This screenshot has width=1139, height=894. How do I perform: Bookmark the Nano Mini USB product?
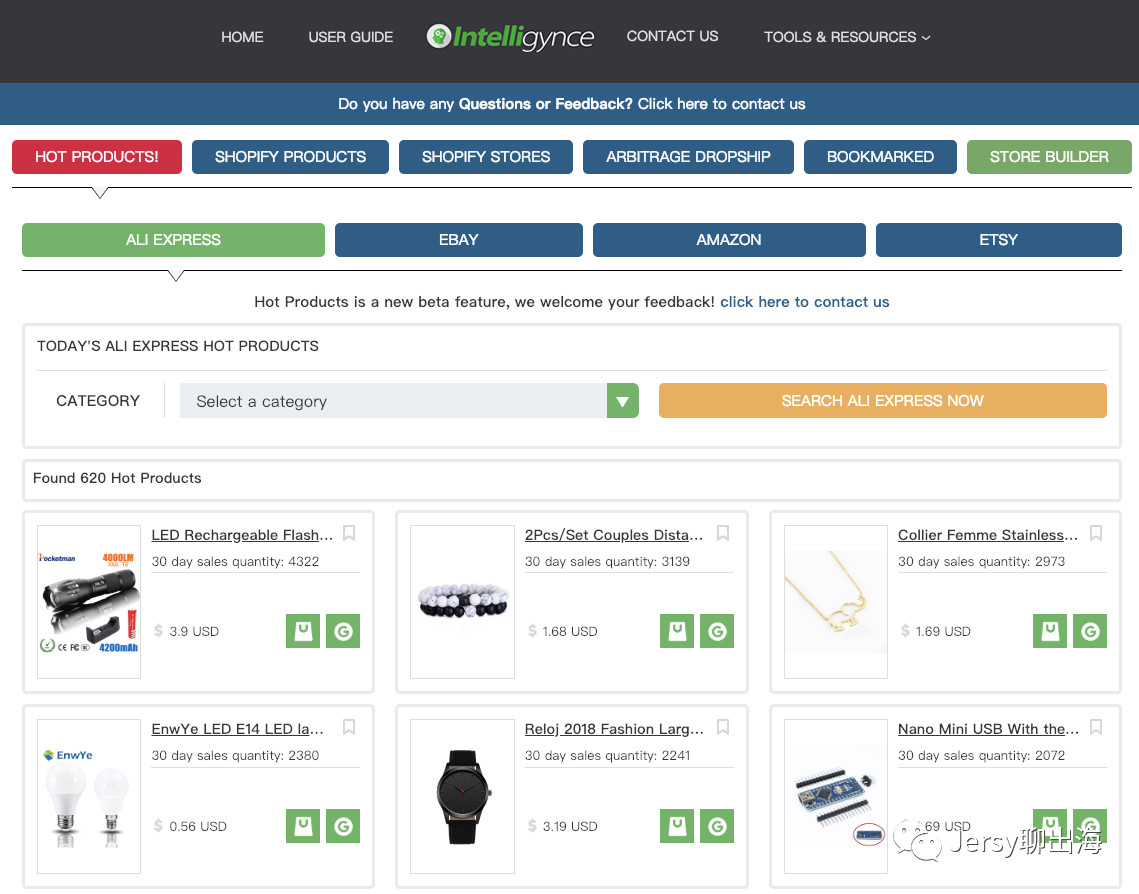coord(1096,728)
